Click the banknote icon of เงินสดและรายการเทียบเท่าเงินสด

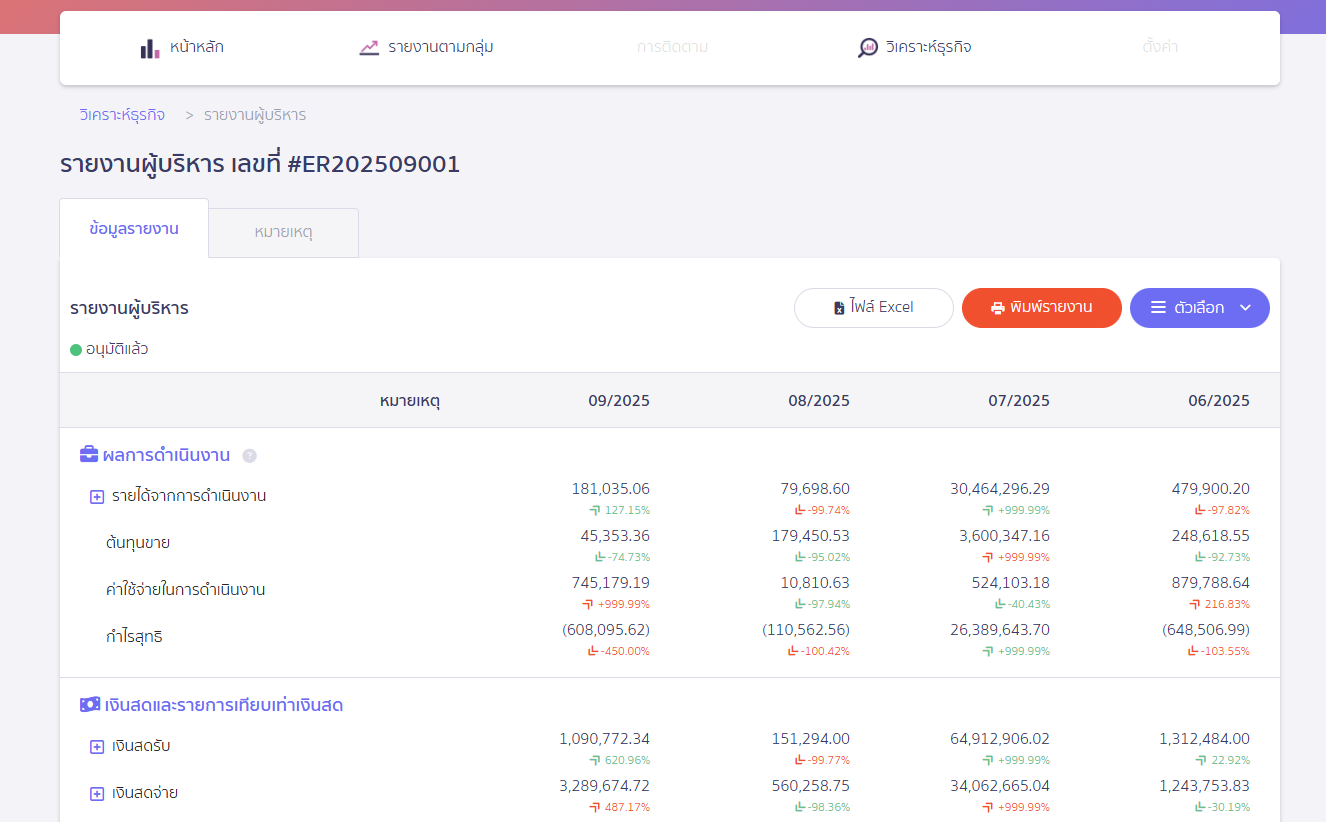[x=91, y=703]
